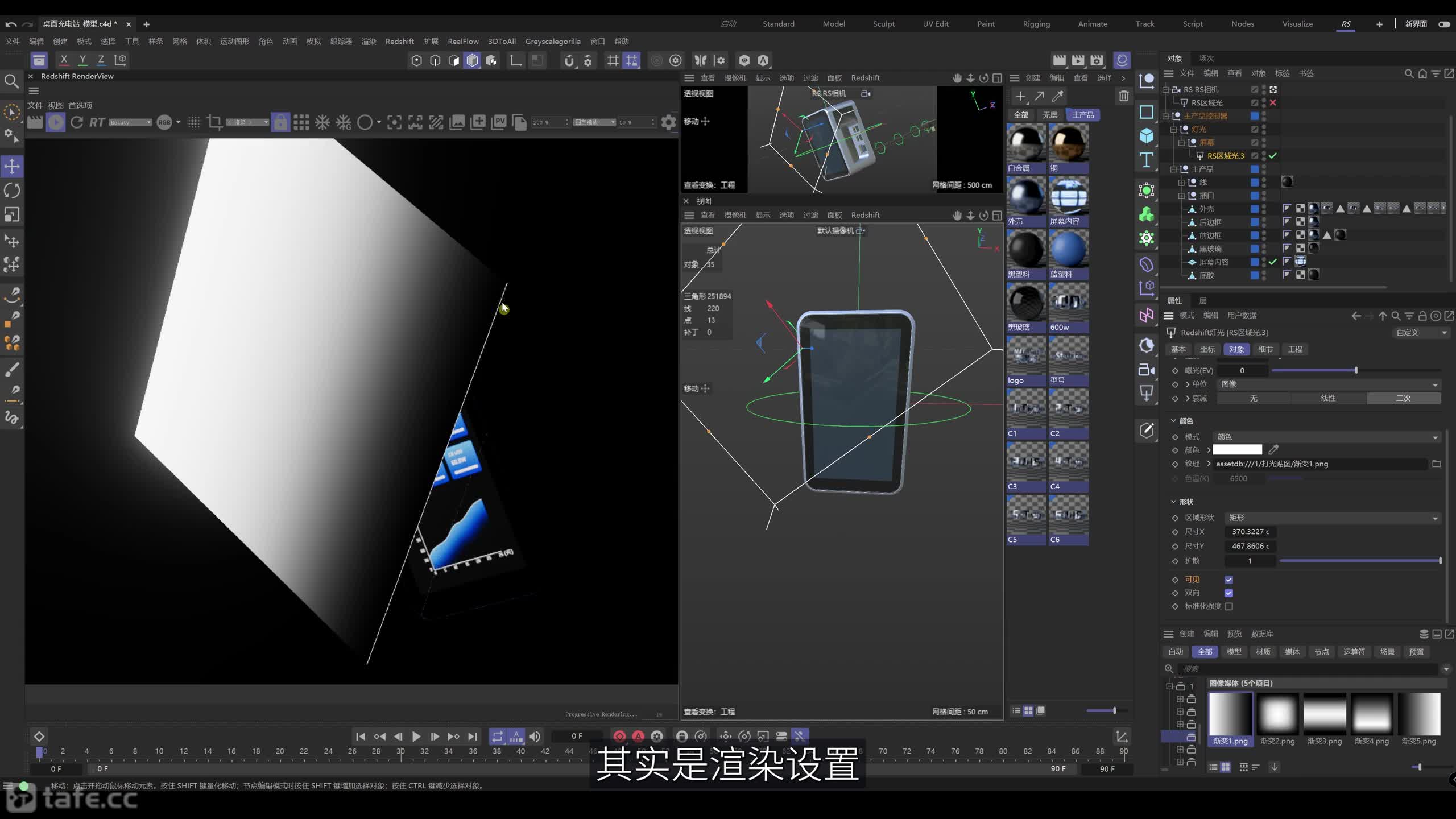The width and height of the screenshot is (1456, 819).
Task: Select the 材质 asset filter button
Action: click(x=1263, y=652)
